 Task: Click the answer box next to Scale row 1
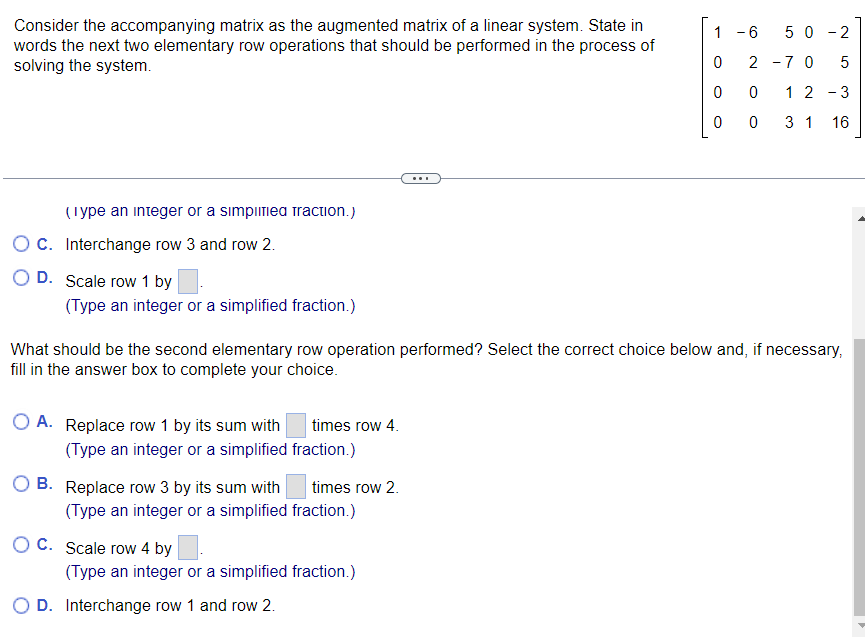click(187, 280)
